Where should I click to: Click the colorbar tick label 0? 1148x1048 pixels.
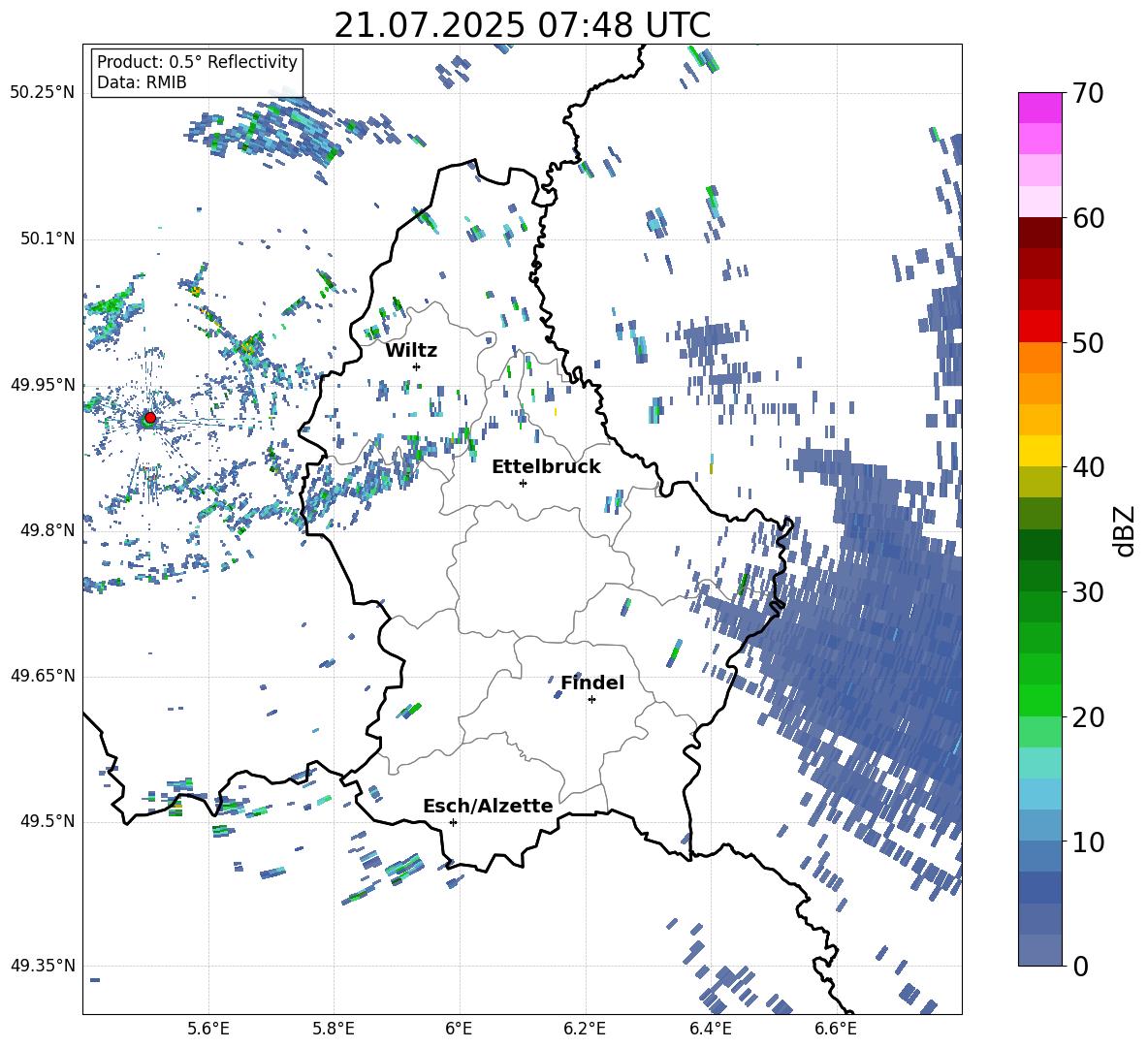point(1079,966)
